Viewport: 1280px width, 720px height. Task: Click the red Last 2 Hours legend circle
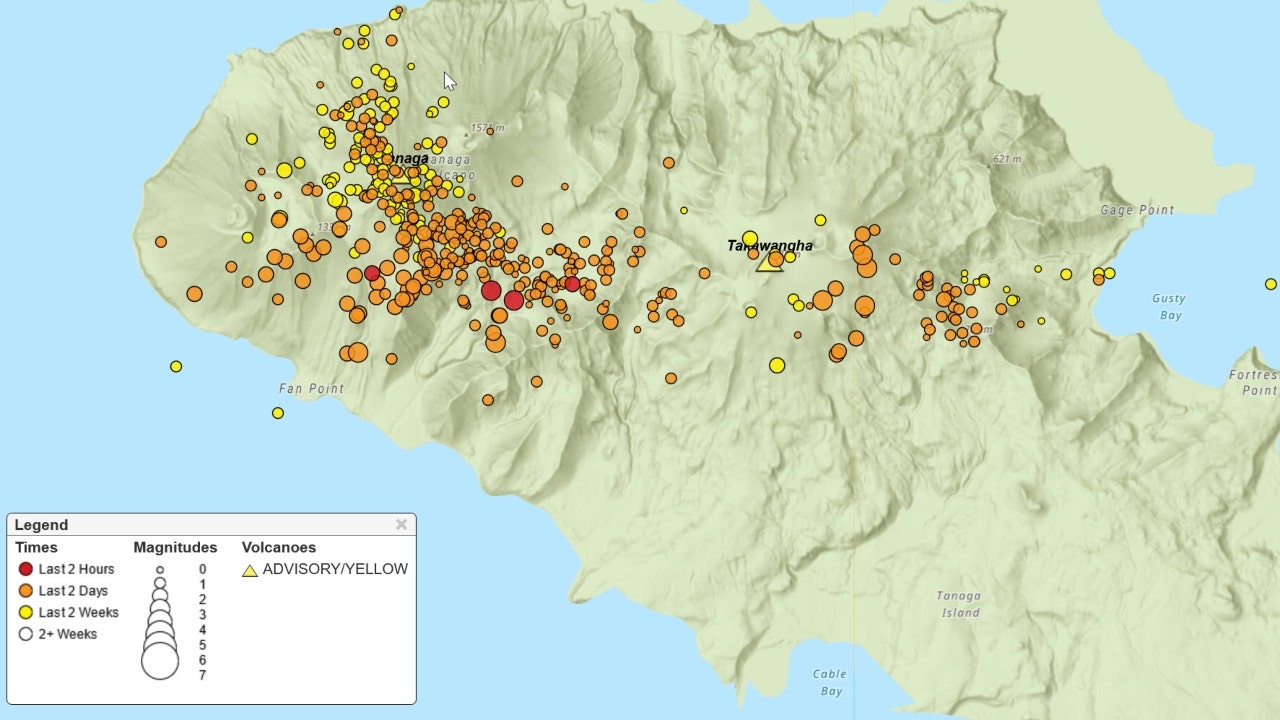coord(26,569)
